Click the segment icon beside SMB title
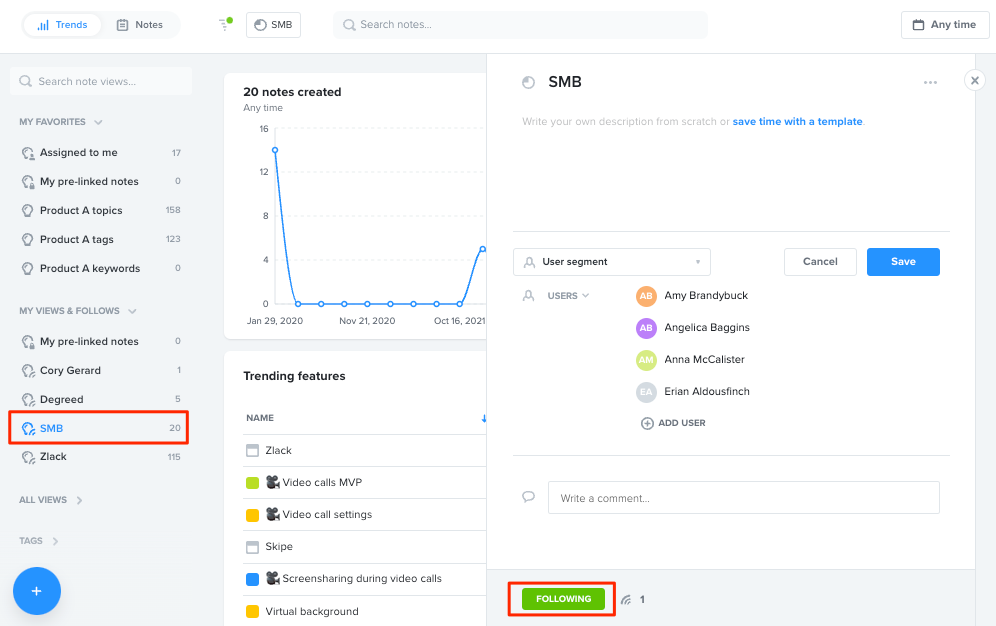The width and height of the screenshot is (996, 626). pos(528,82)
